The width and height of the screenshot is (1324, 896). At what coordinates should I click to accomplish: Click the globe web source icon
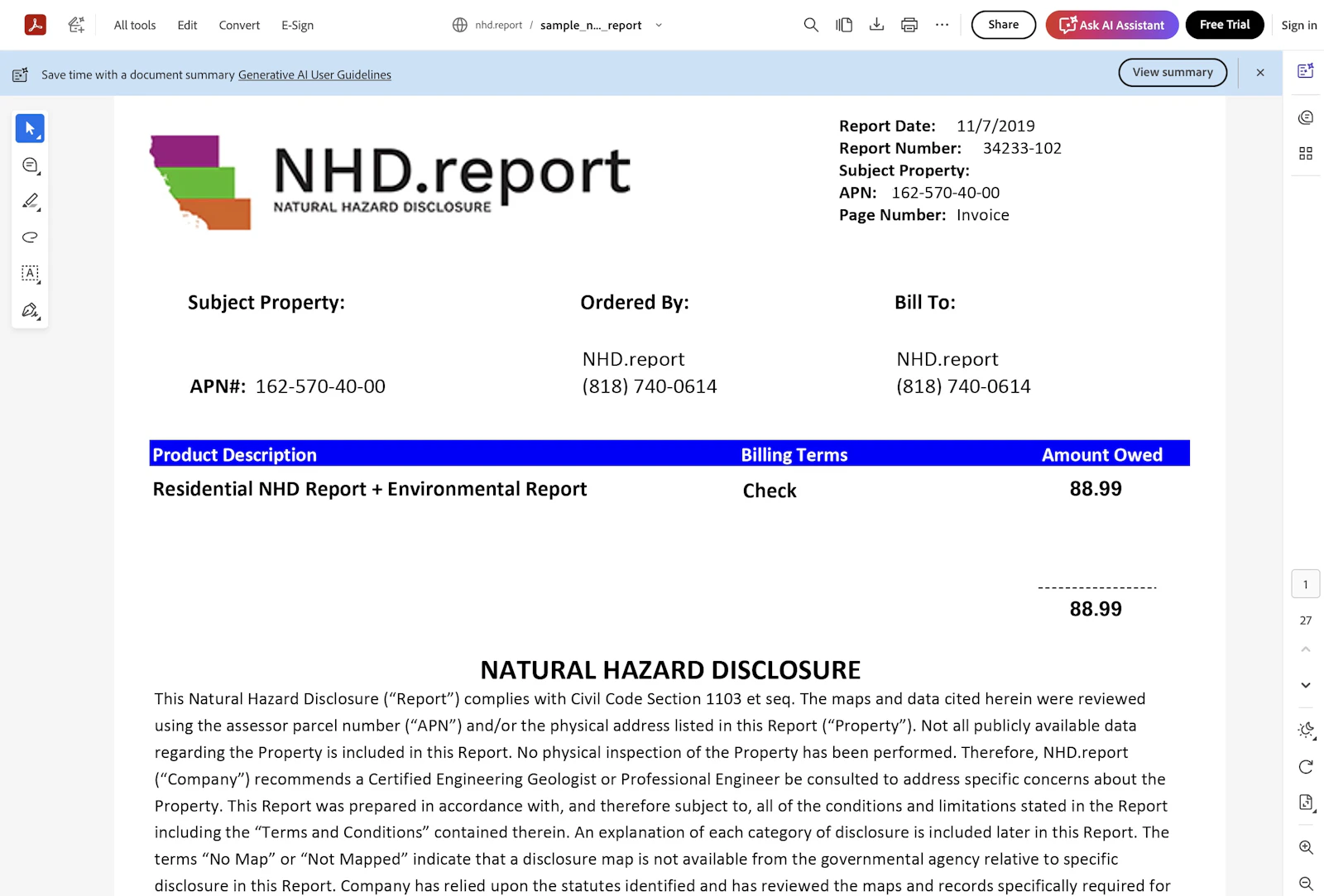click(460, 25)
